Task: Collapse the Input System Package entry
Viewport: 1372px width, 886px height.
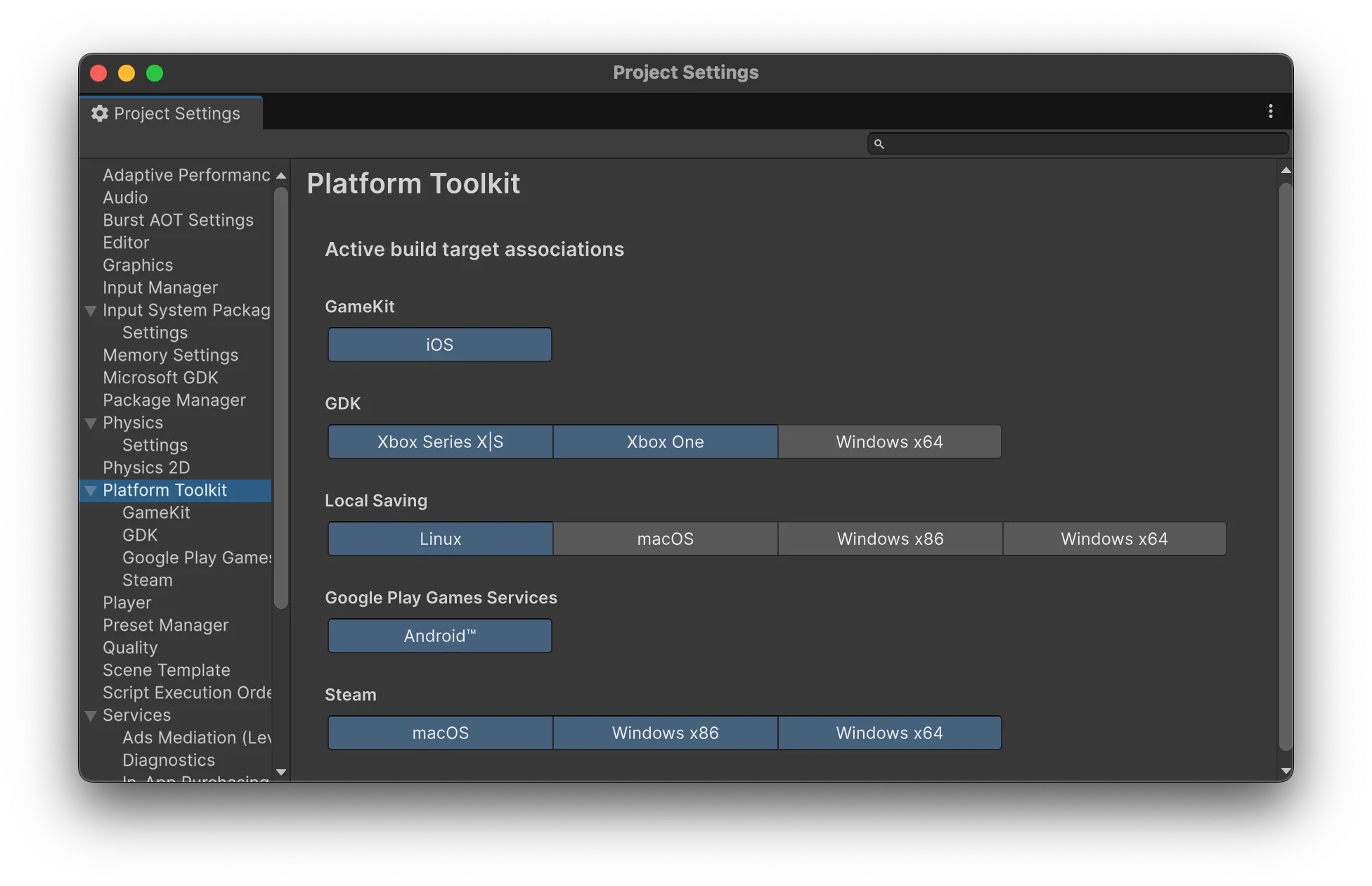Action: coord(91,310)
